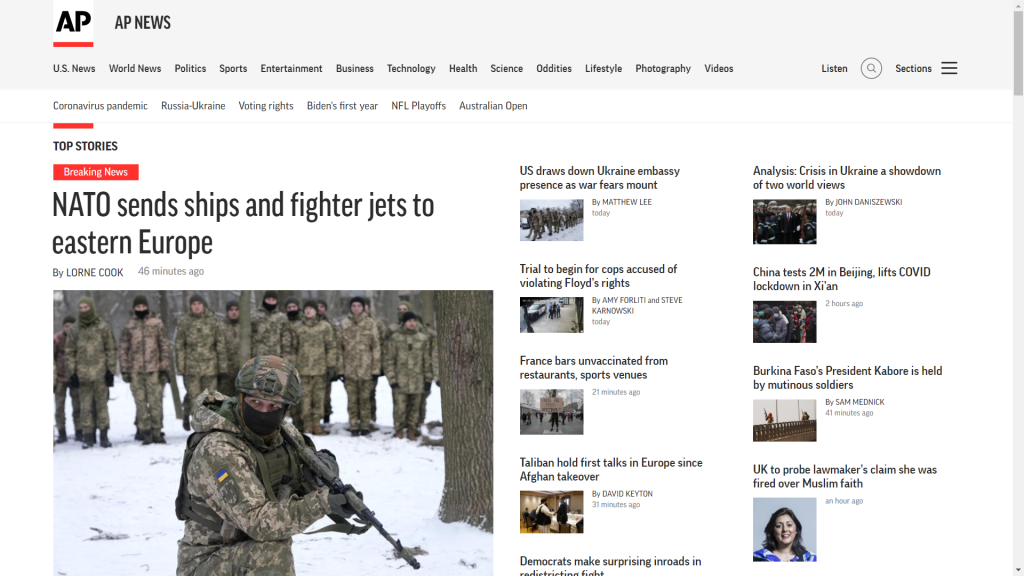The image size is (1024, 576).
Task: Open search using the magnifying glass icon
Action: [870, 68]
